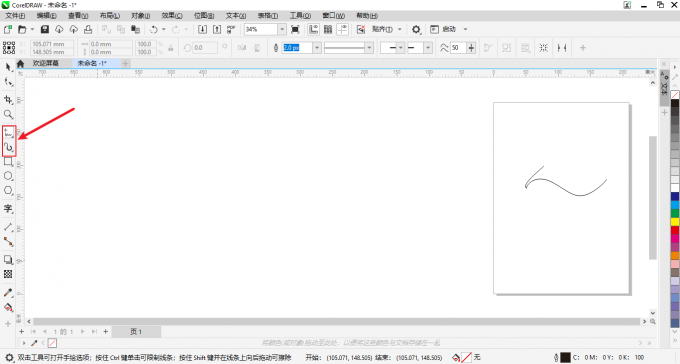Open the 工具 menu
Screen dimensions: 680x364
(300, 16)
